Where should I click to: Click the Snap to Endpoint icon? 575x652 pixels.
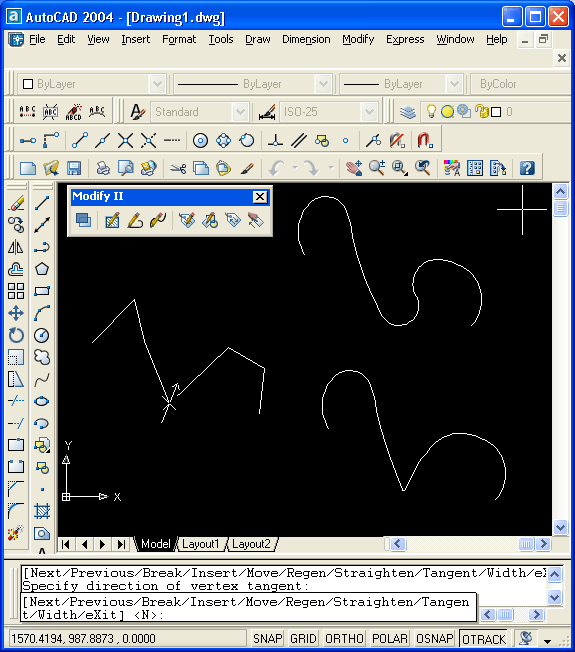(x=79, y=141)
